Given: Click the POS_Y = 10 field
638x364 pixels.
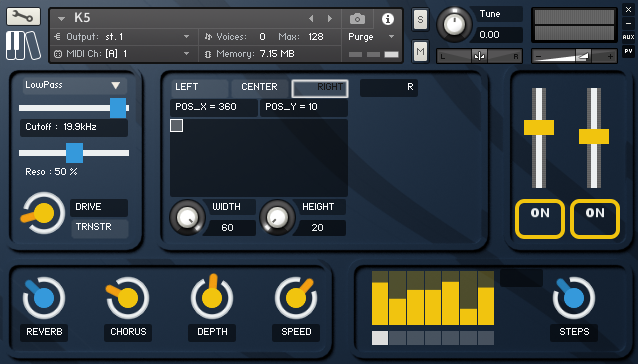Looking at the screenshot, I should (x=304, y=107).
